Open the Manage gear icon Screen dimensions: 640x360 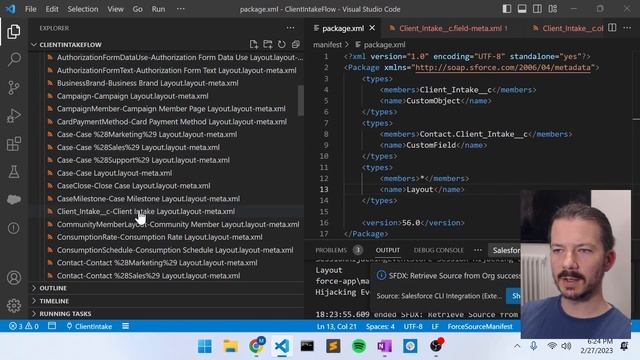coord(13,305)
